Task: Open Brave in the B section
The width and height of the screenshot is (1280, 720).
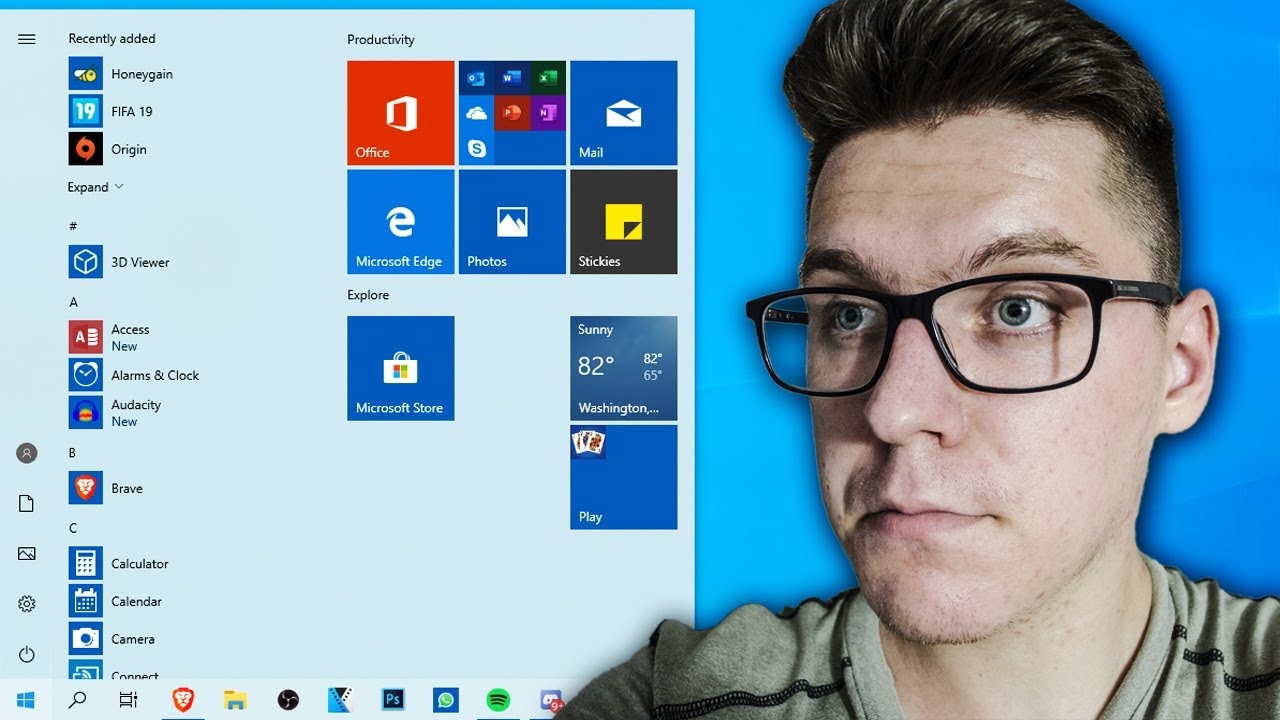Action: pyautogui.click(x=107, y=488)
